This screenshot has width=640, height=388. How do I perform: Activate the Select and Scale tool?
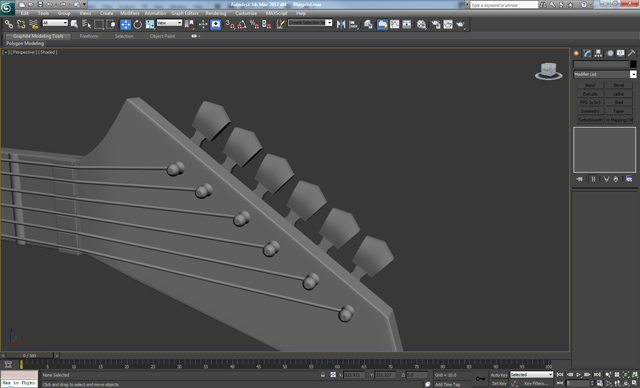(150, 24)
